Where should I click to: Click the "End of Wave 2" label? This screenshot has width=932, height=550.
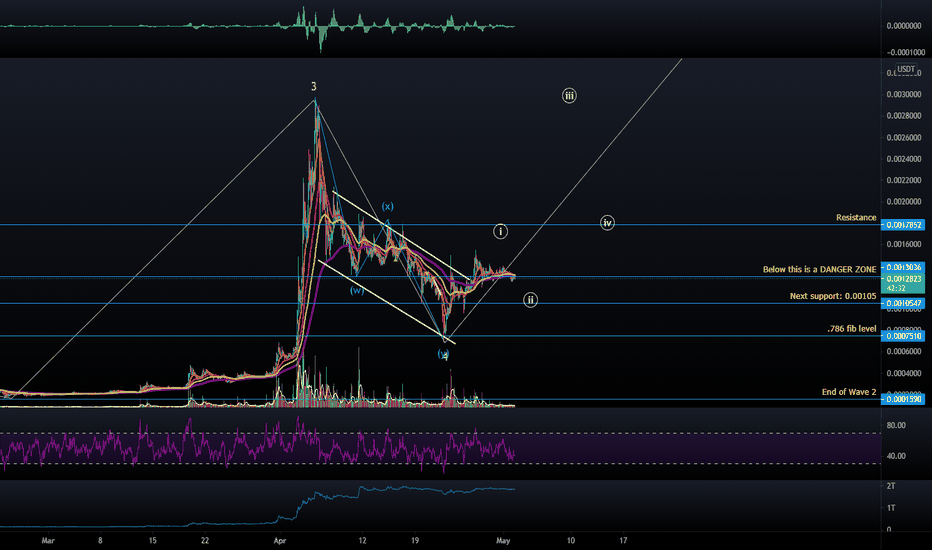coord(849,392)
